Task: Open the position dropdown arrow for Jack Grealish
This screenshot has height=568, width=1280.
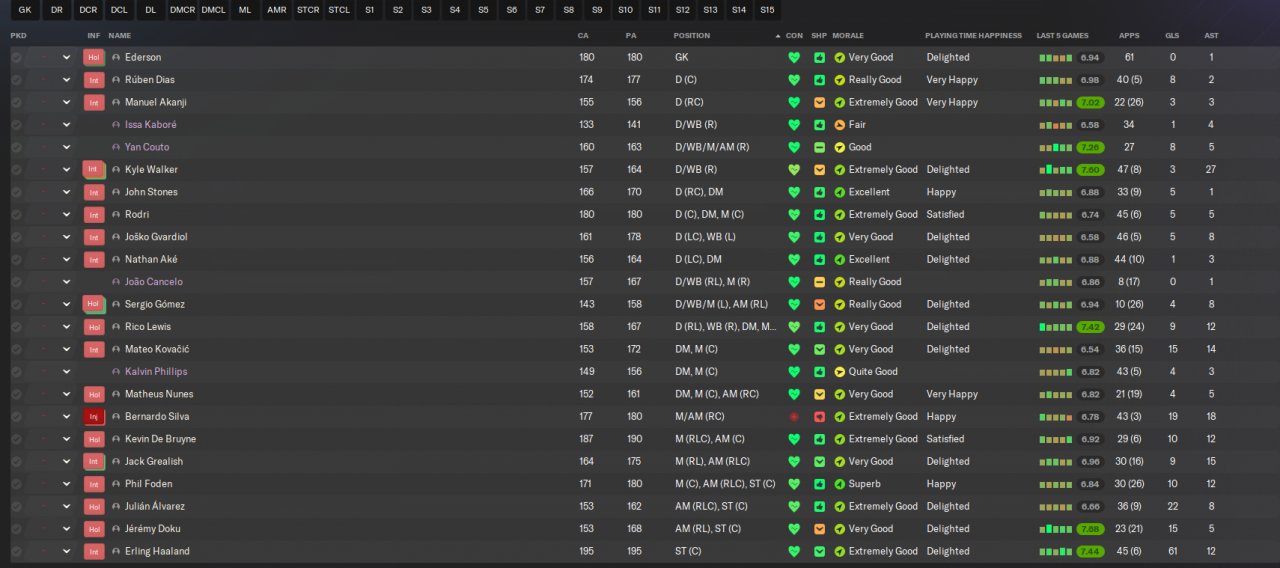Action: 66,461
